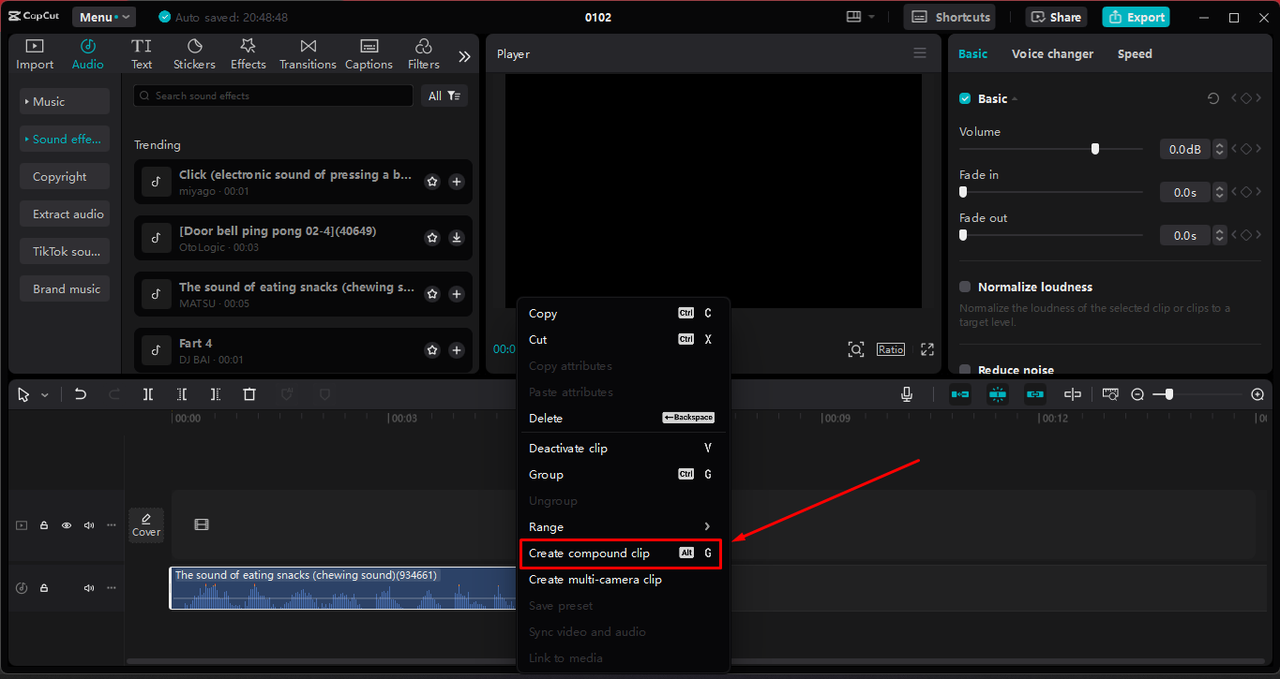Image resolution: width=1280 pixels, height=679 pixels.
Task: Expand more tabs with double chevron
Action: coord(464,57)
